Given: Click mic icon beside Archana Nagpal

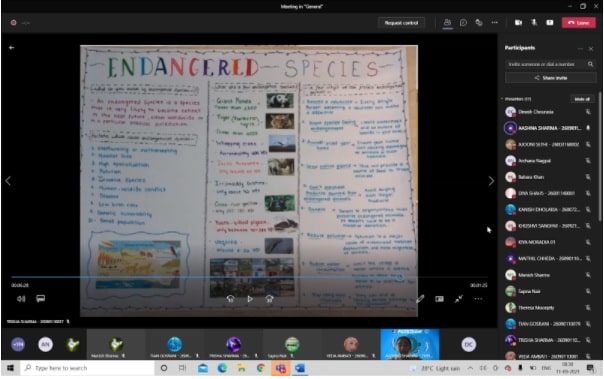Looking at the screenshot, I should [588, 161].
